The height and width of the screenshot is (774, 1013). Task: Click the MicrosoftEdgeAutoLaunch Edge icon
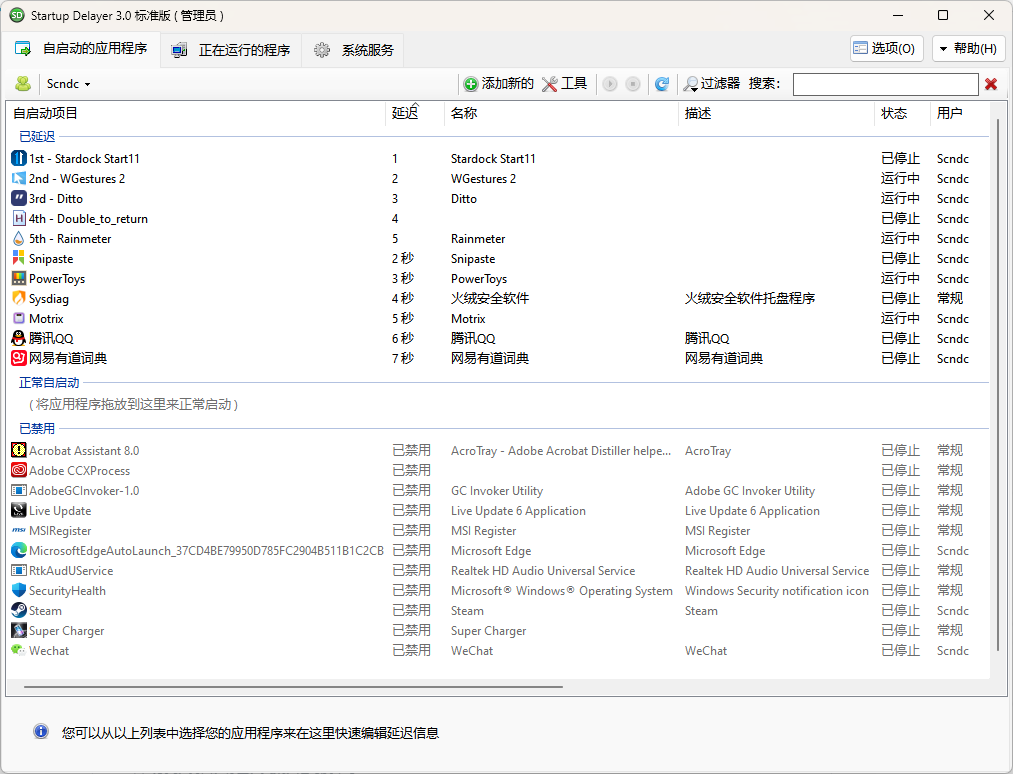coord(19,550)
